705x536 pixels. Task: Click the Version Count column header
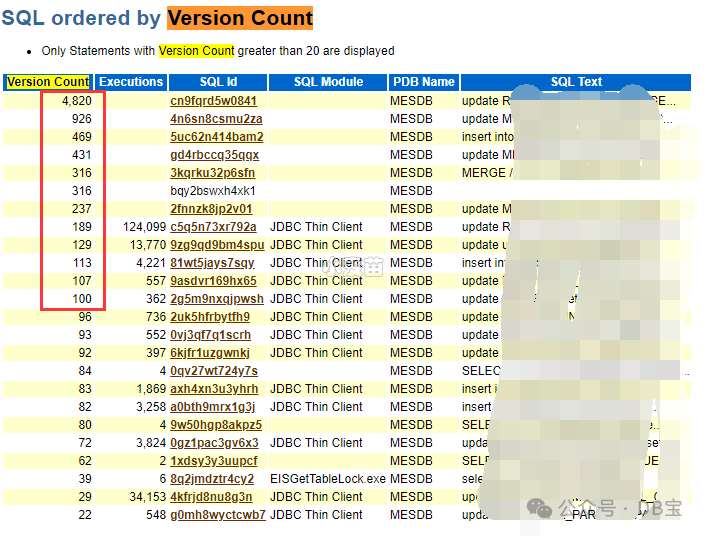pos(48,82)
